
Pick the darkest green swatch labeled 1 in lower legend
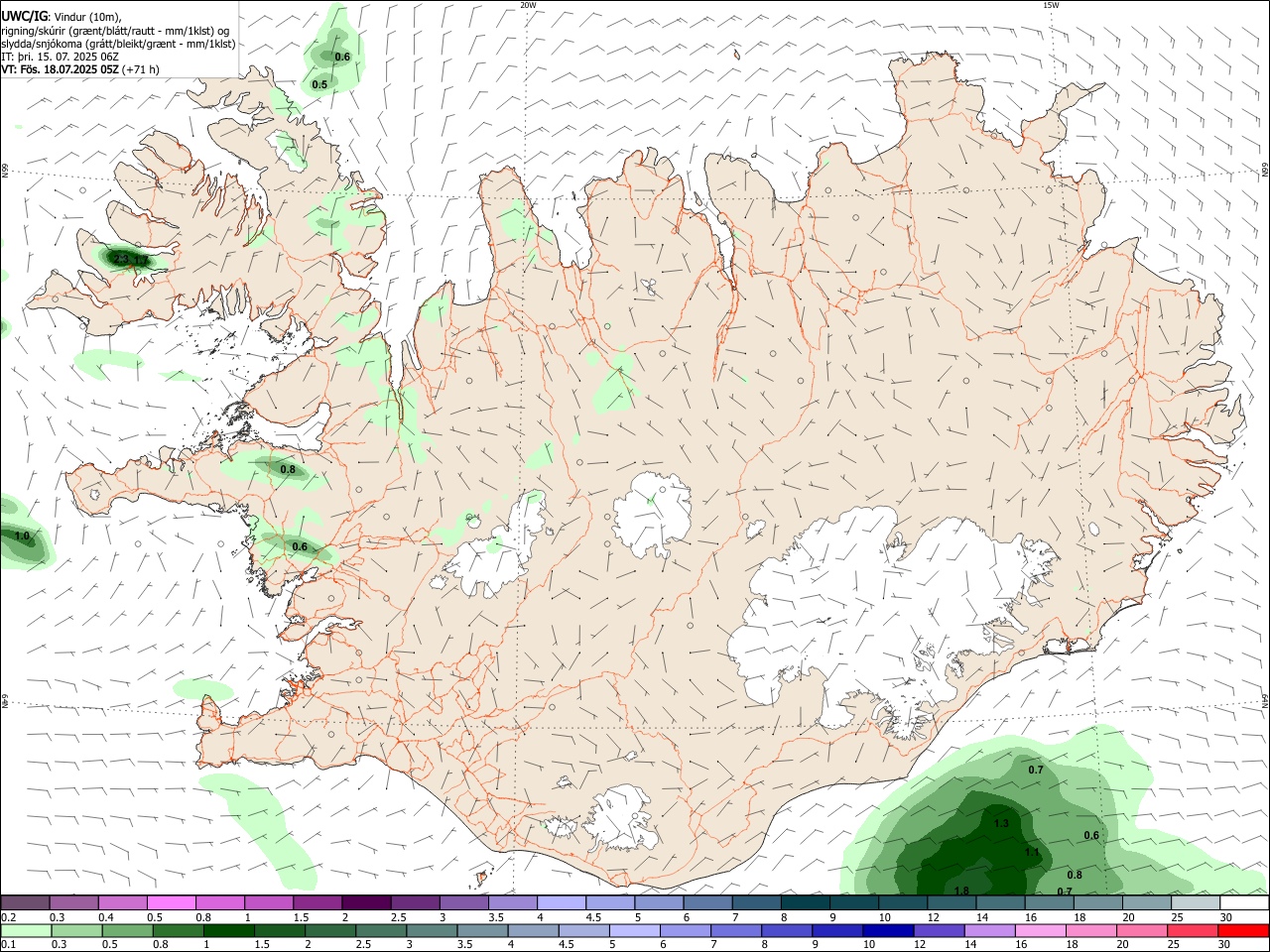pos(228,930)
